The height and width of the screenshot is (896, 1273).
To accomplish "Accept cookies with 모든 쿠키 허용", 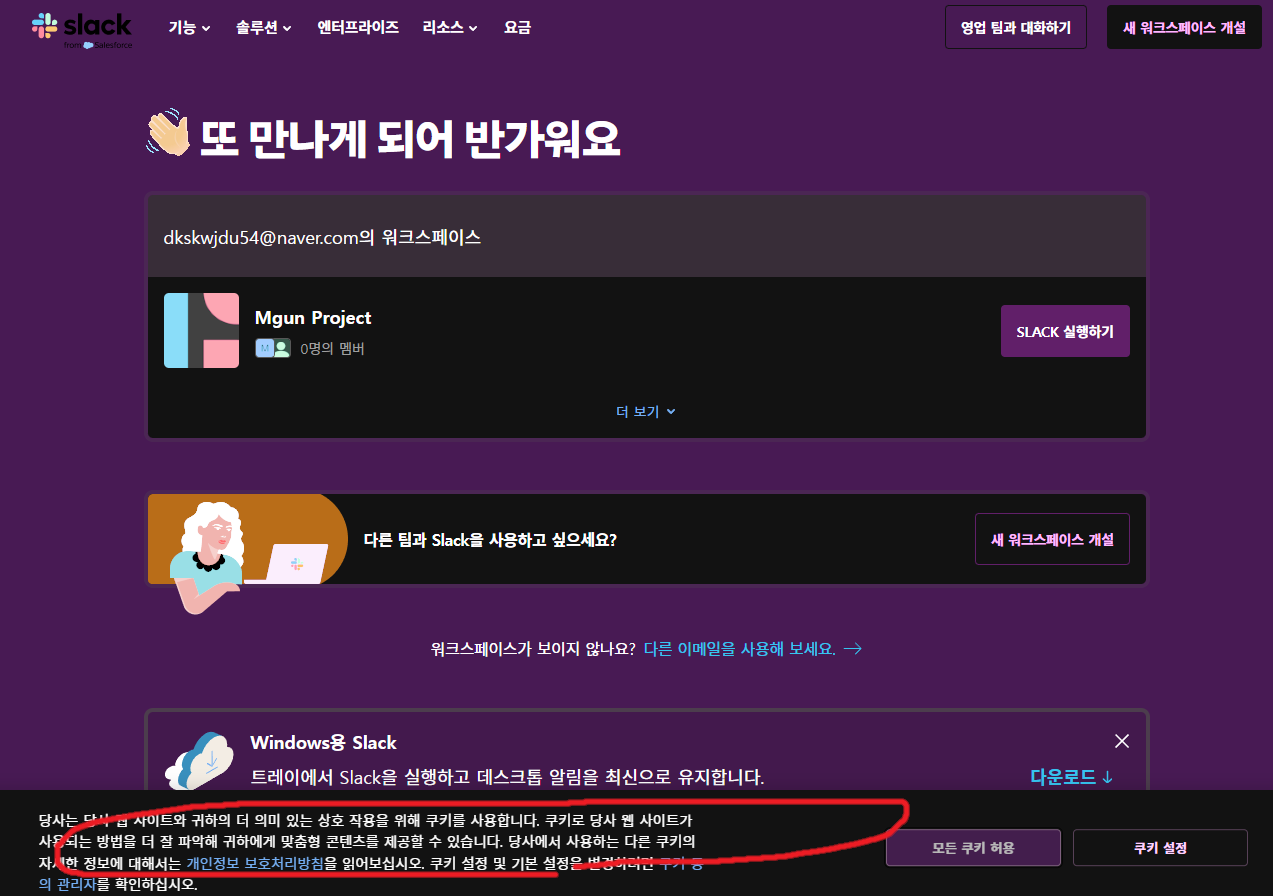I will pos(973,847).
